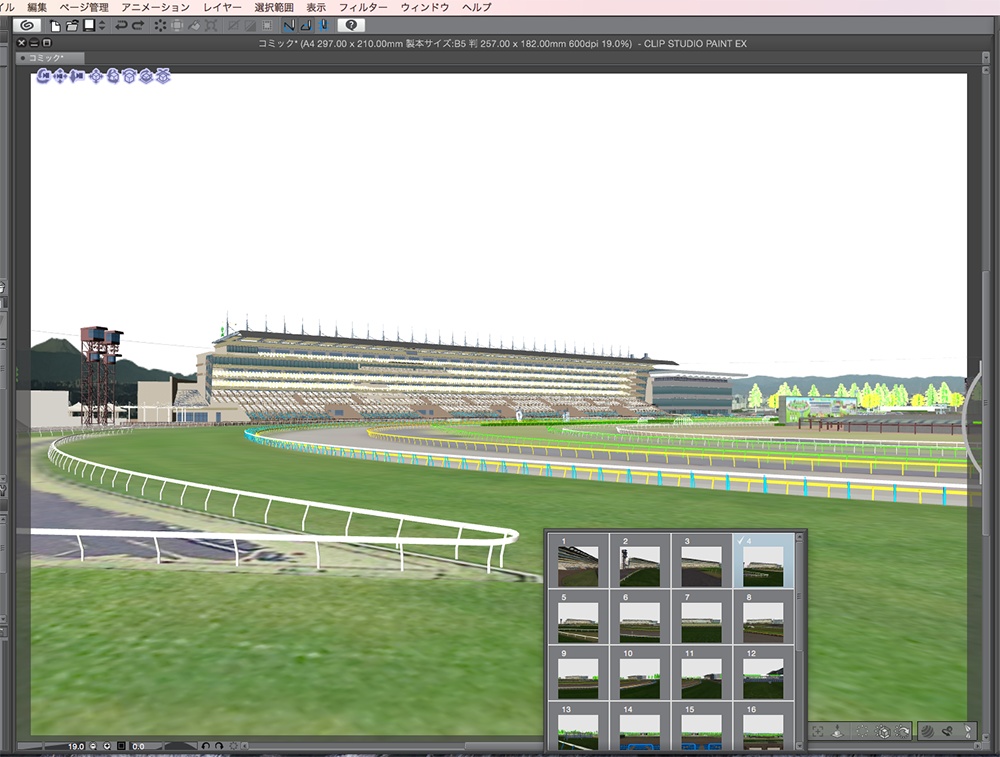This screenshot has height=757, width=1000.
Task: Select the camera dolly forward/back icon
Action: point(76,75)
